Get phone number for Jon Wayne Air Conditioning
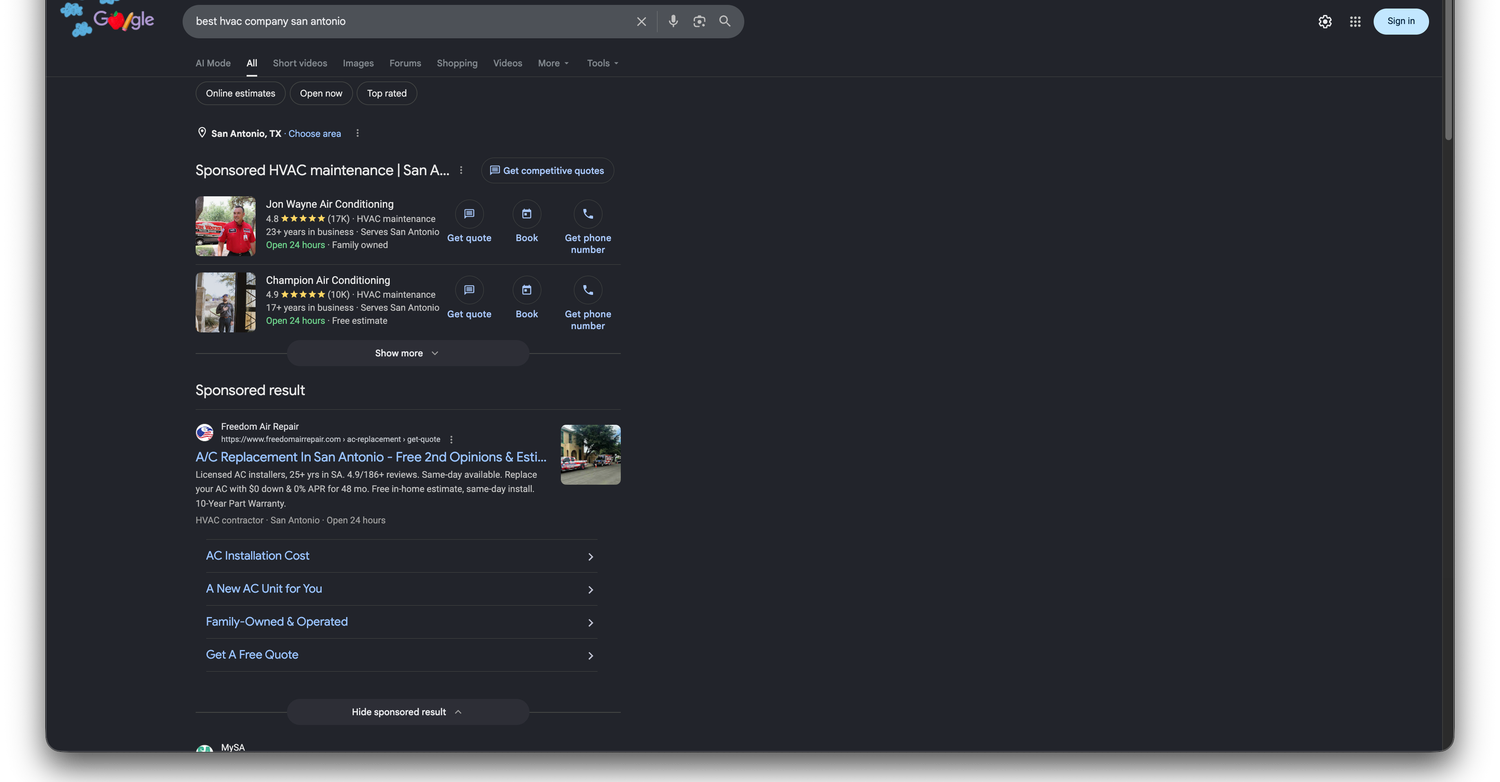Viewport: 1500px width, 782px height. pos(588,227)
